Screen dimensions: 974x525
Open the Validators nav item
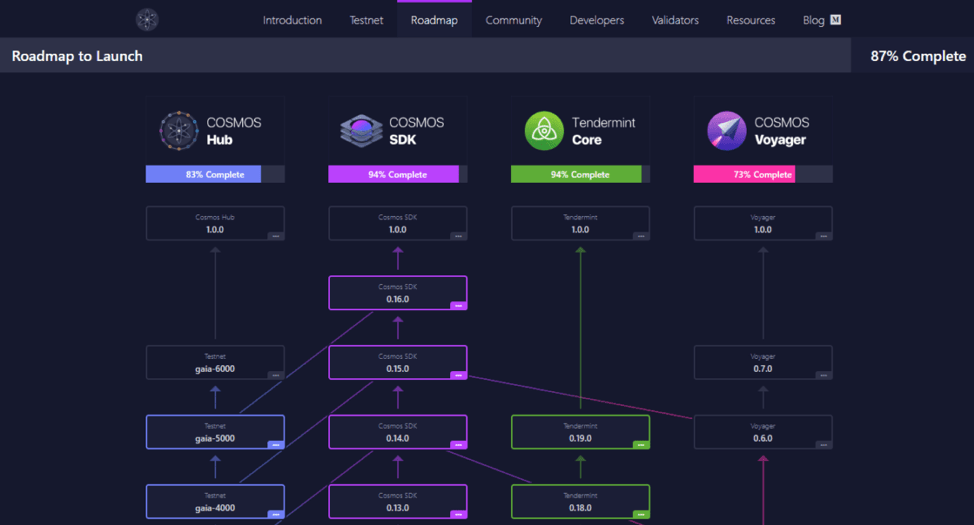(x=675, y=20)
